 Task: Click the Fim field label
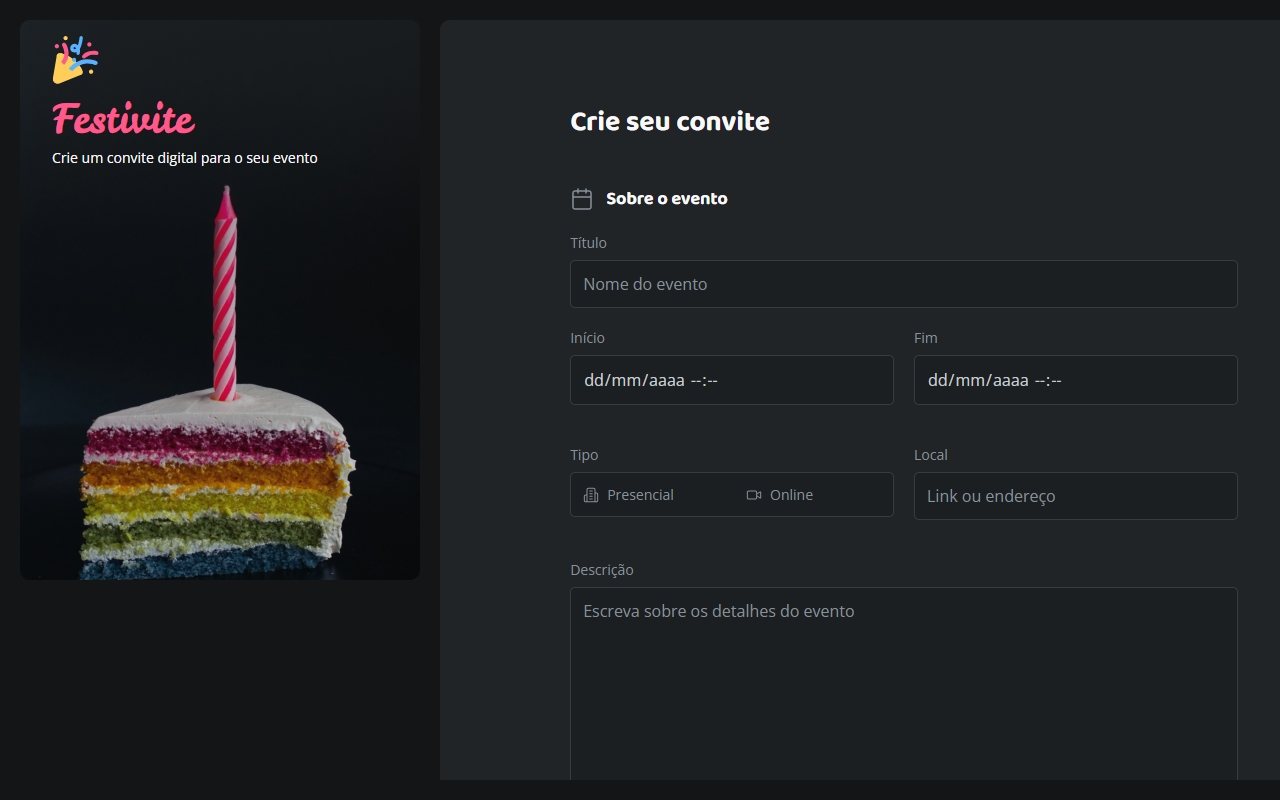pos(926,338)
